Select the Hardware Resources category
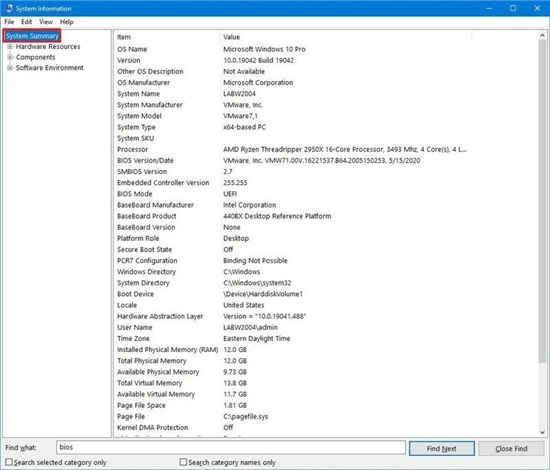The height and width of the screenshot is (470, 550). (48, 46)
